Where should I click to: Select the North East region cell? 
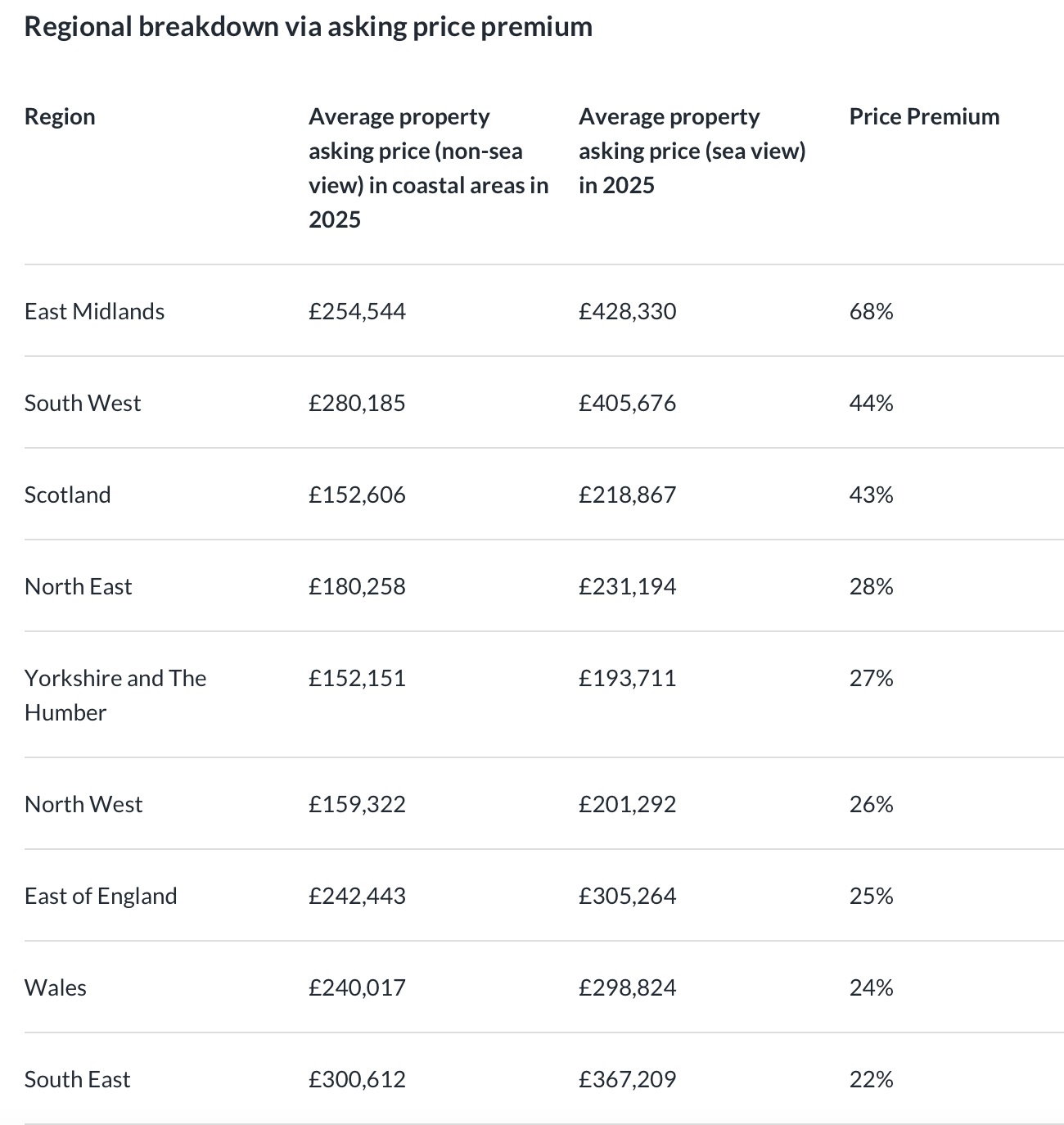click(78, 587)
